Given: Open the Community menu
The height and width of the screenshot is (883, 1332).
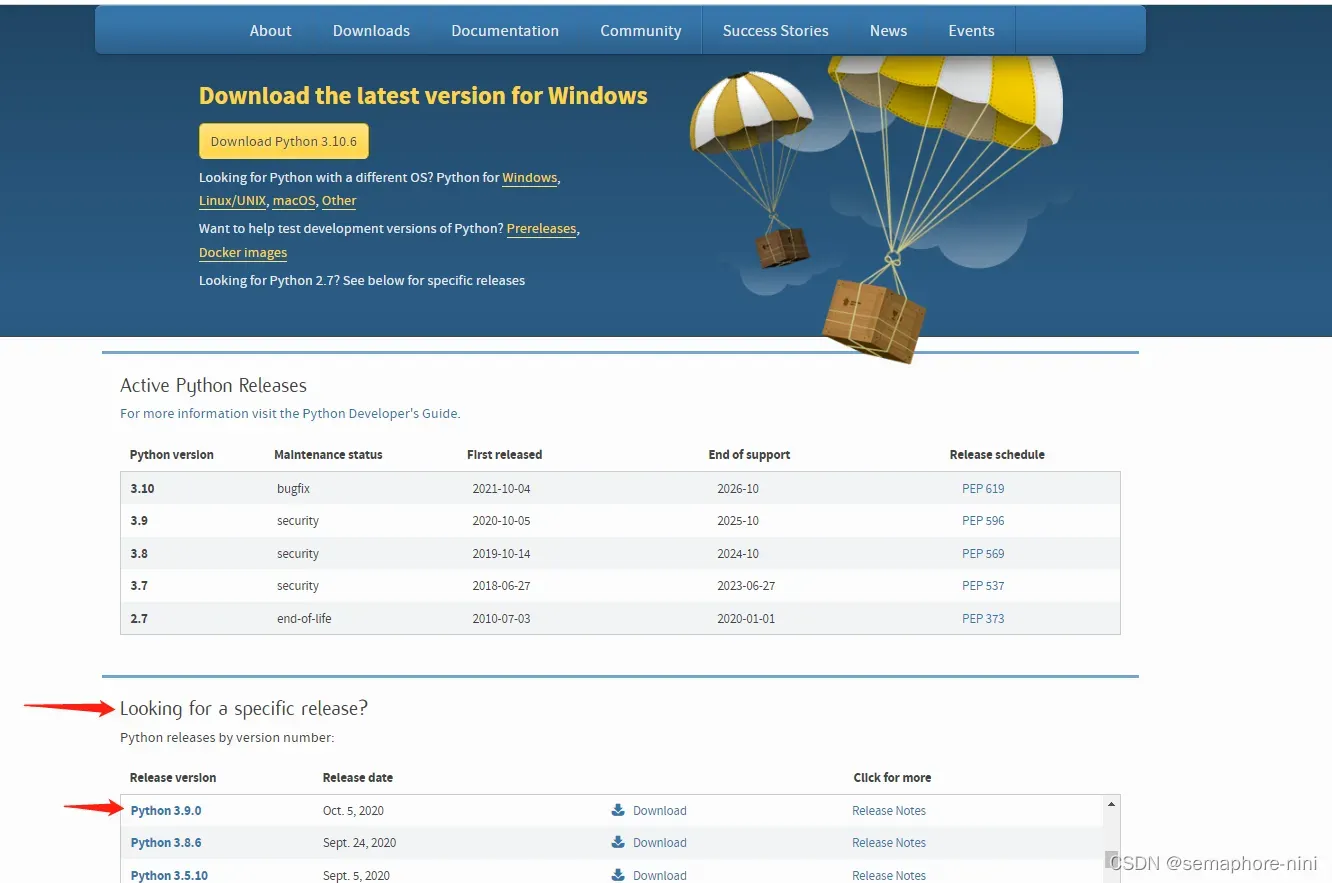Looking at the screenshot, I should point(641,31).
